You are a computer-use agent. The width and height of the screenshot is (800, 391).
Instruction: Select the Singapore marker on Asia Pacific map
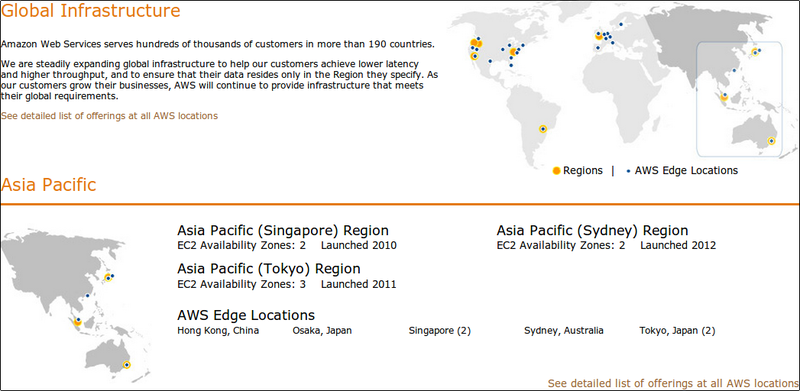coord(78,322)
